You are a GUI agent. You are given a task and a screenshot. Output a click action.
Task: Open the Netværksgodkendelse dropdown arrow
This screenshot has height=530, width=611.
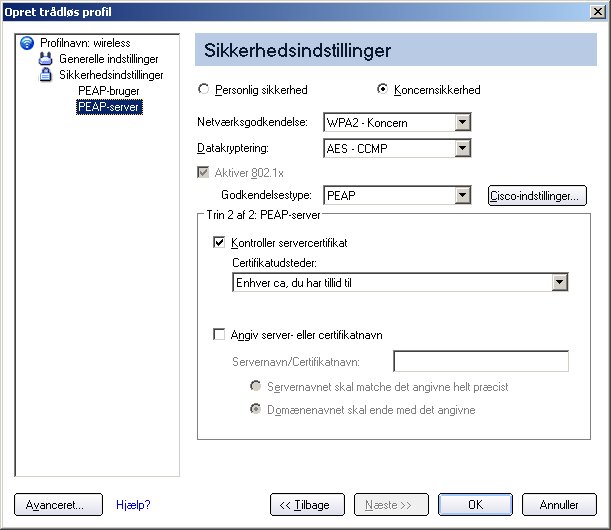click(462, 122)
